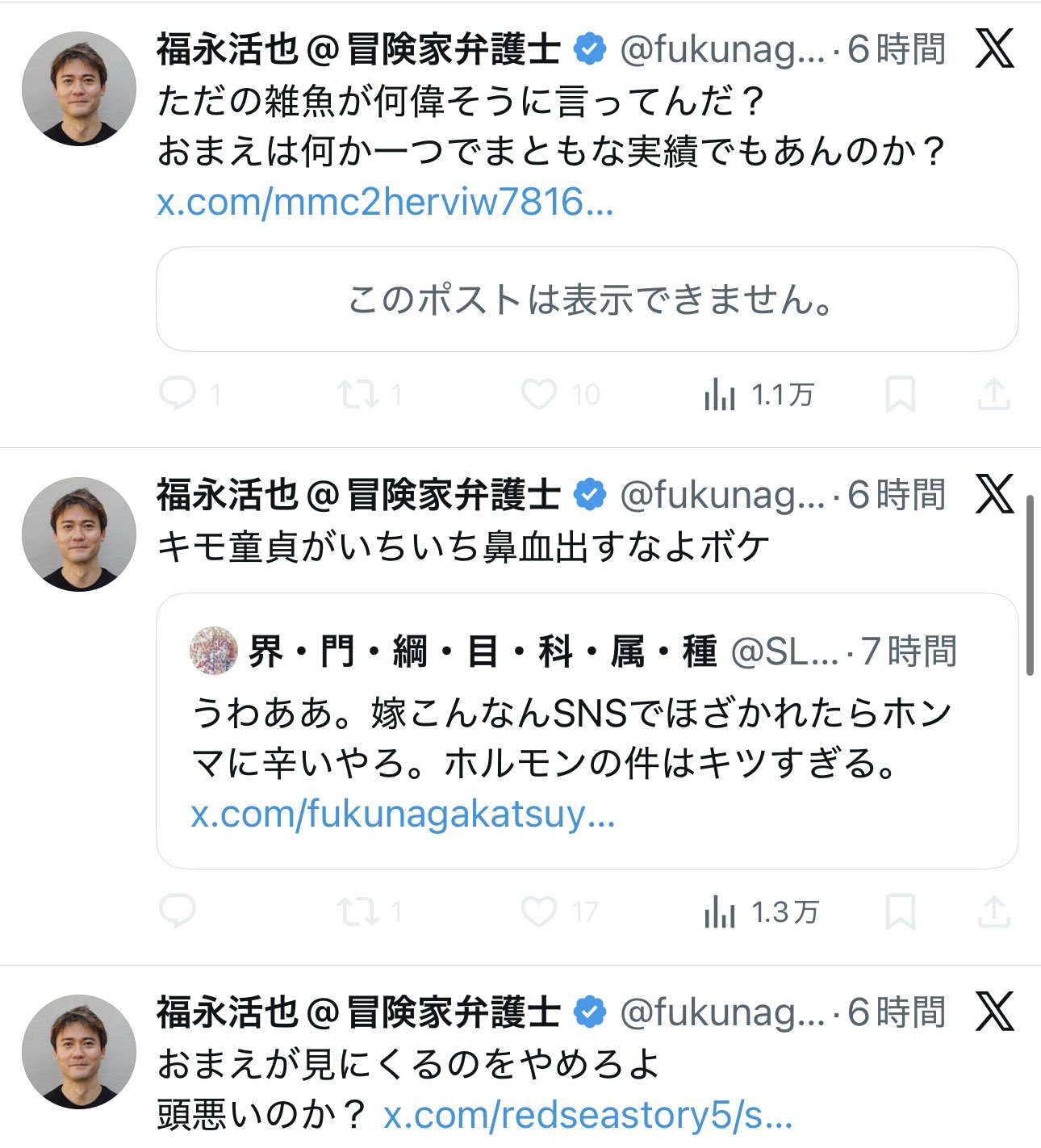Share the second post with quoted tweet
The height and width of the screenshot is (1148, 1041).
pyautogui.click(x=993, y=912)
